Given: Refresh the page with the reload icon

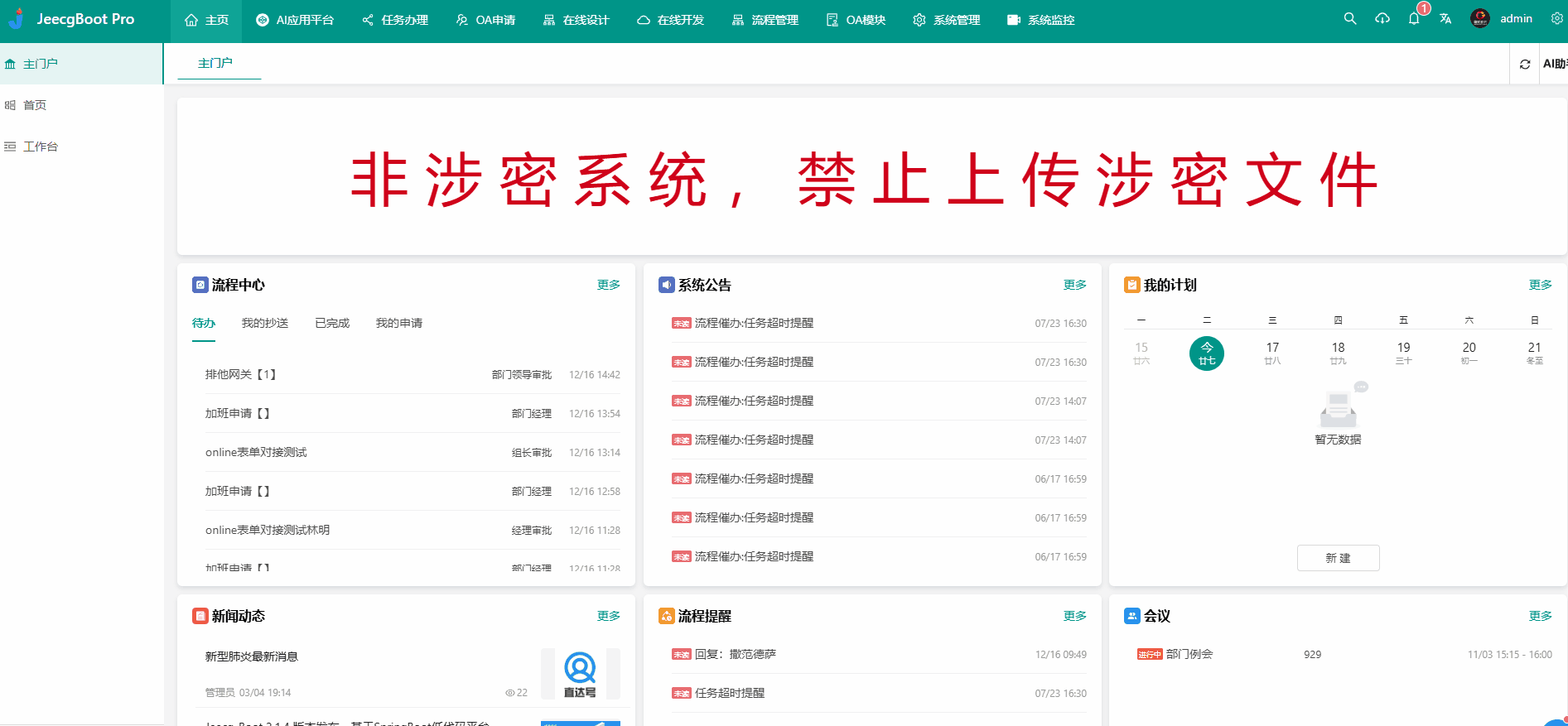Looking at the screenshot, I should click(x=1524, y=64).
